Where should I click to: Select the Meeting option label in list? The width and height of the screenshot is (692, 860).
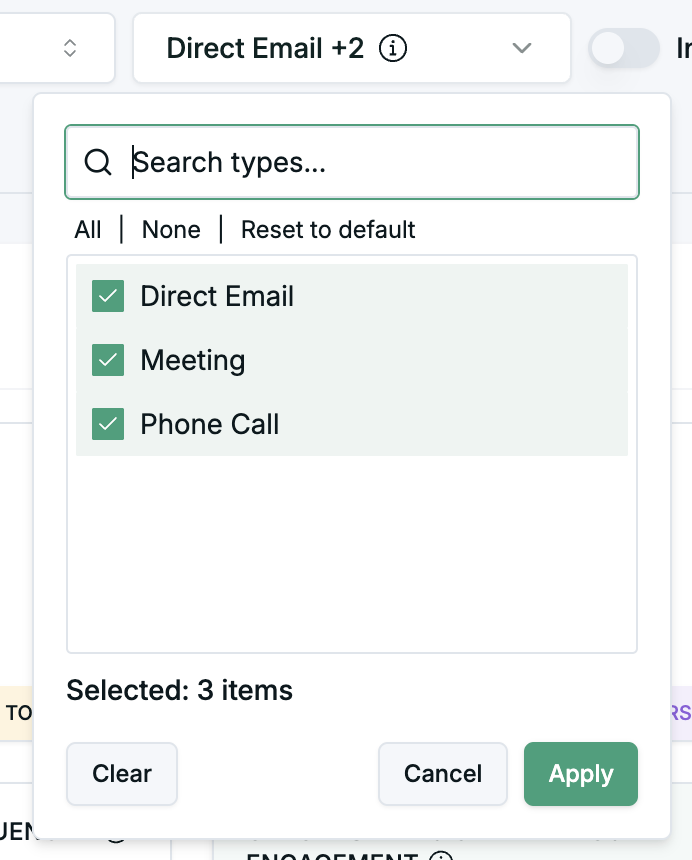click(x=193, y=361)
